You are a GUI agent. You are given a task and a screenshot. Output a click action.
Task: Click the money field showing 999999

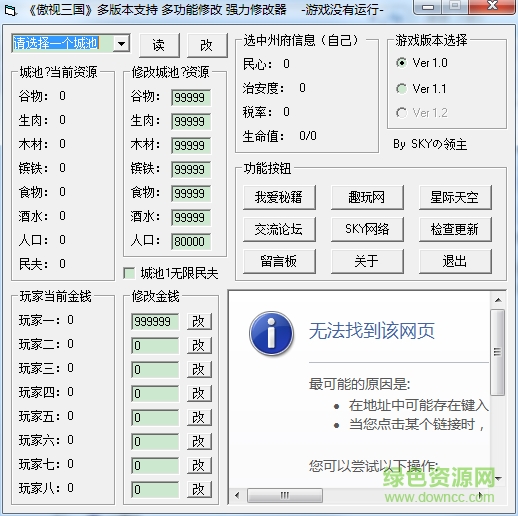click(155, 321)
